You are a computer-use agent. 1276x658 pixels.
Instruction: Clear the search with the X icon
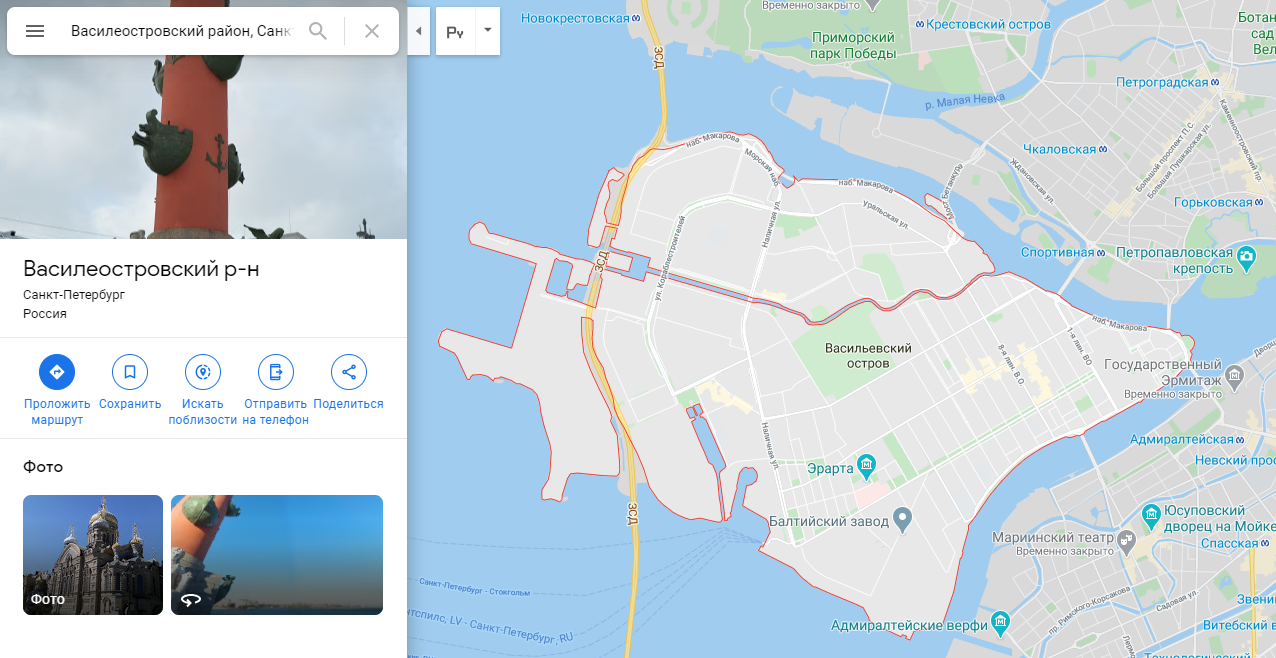(372, 31)
